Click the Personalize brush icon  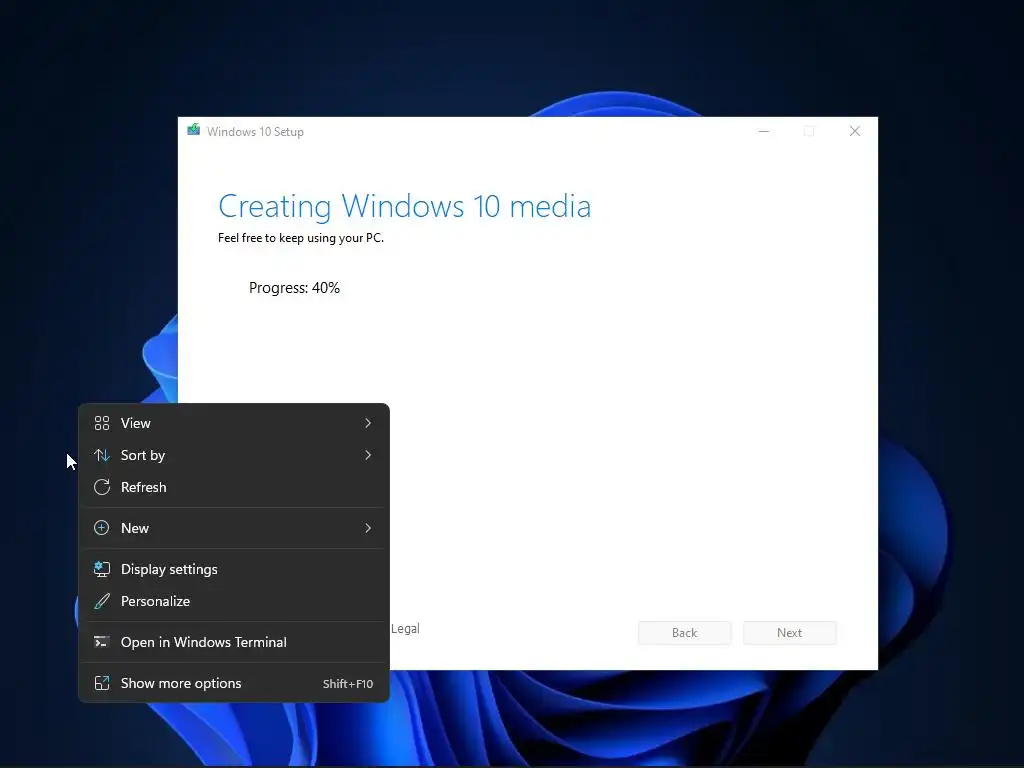click(x=102, y=601)
